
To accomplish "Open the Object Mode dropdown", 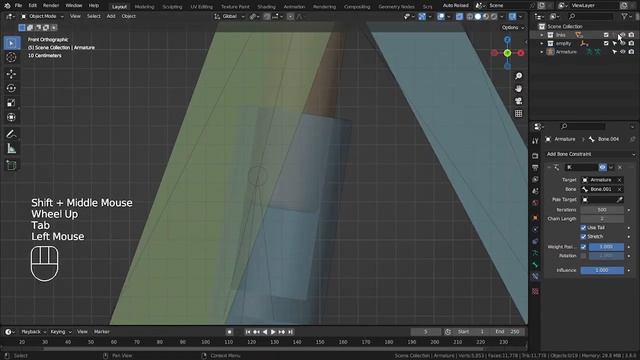I will click(x=42, y=16).
